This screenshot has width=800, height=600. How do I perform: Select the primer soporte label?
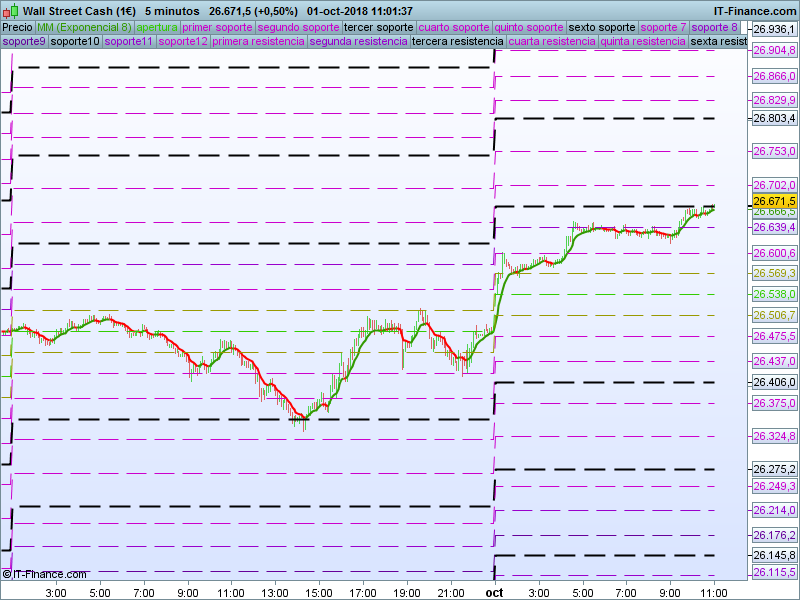coord(217,27)
